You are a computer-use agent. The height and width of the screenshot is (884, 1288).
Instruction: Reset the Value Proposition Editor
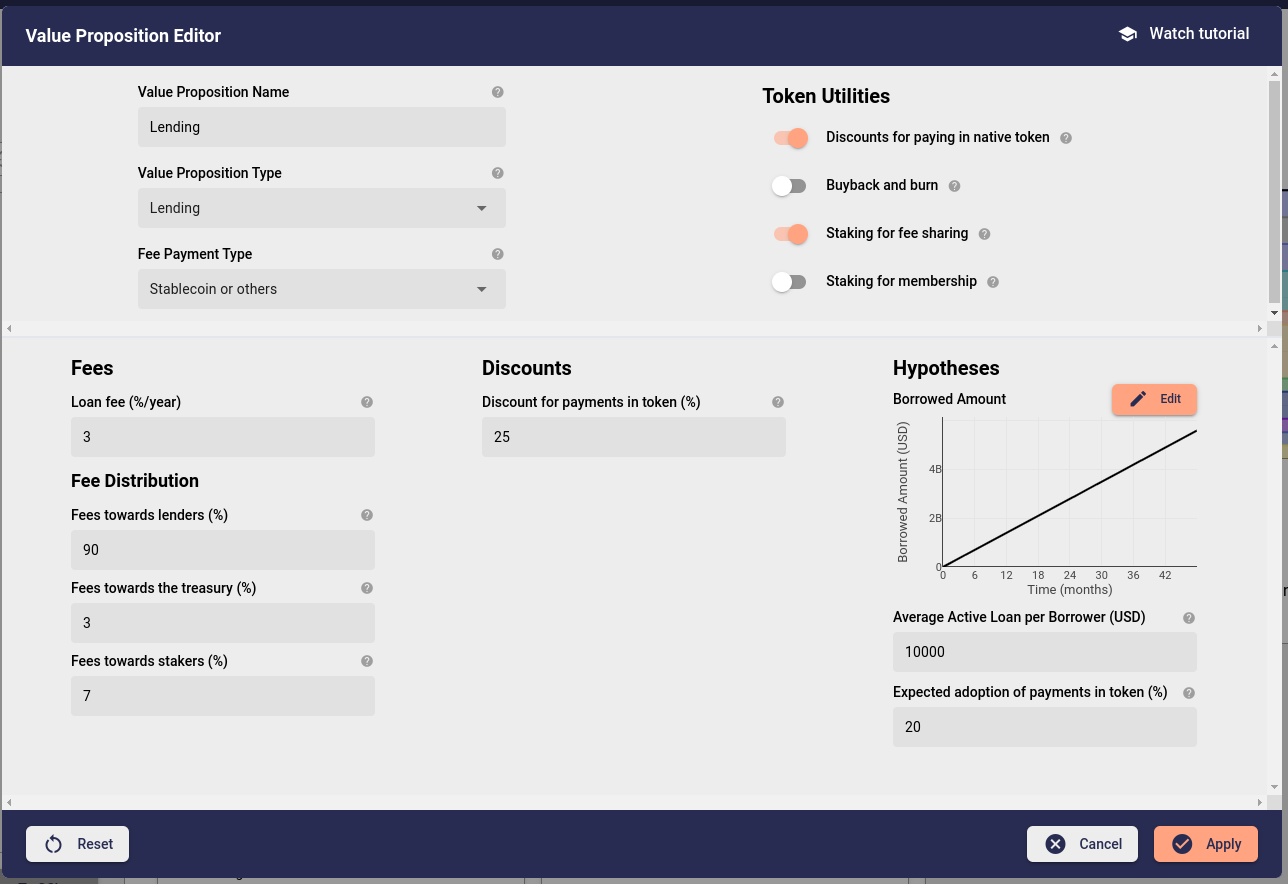click(77, 843)
